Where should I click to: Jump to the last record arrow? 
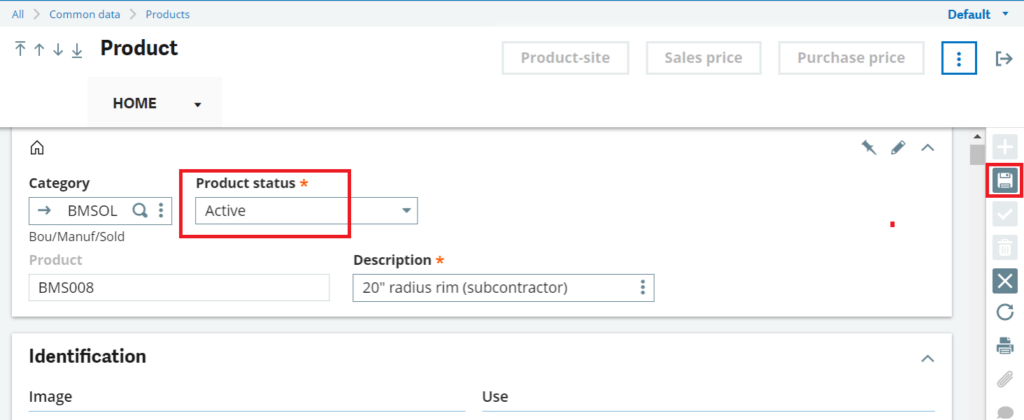tap(77, 49)
